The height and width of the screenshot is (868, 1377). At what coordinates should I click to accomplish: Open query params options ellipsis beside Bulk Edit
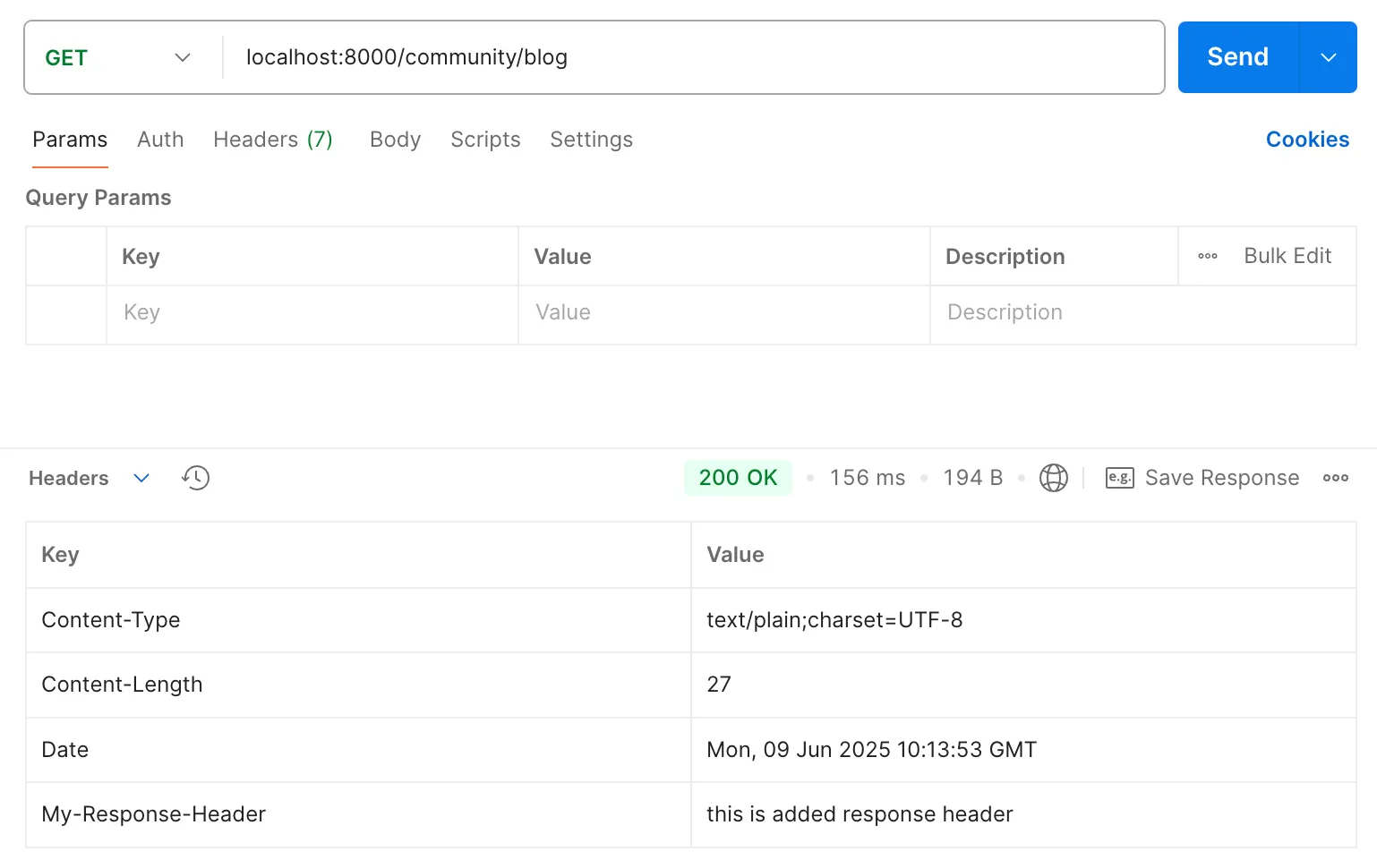point(1208,256)
